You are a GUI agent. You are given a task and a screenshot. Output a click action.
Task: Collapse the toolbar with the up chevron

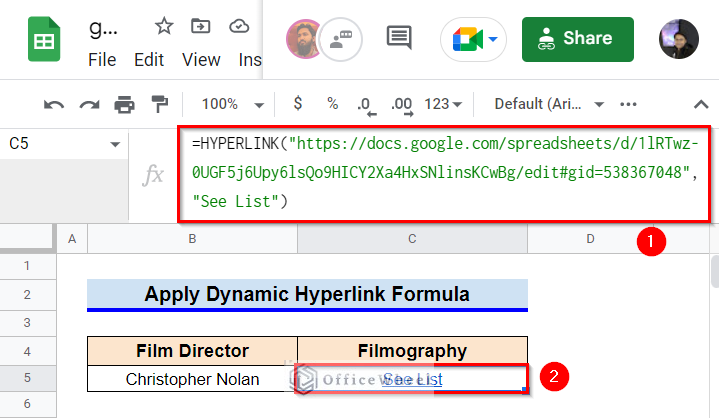(x=701, y=104)
